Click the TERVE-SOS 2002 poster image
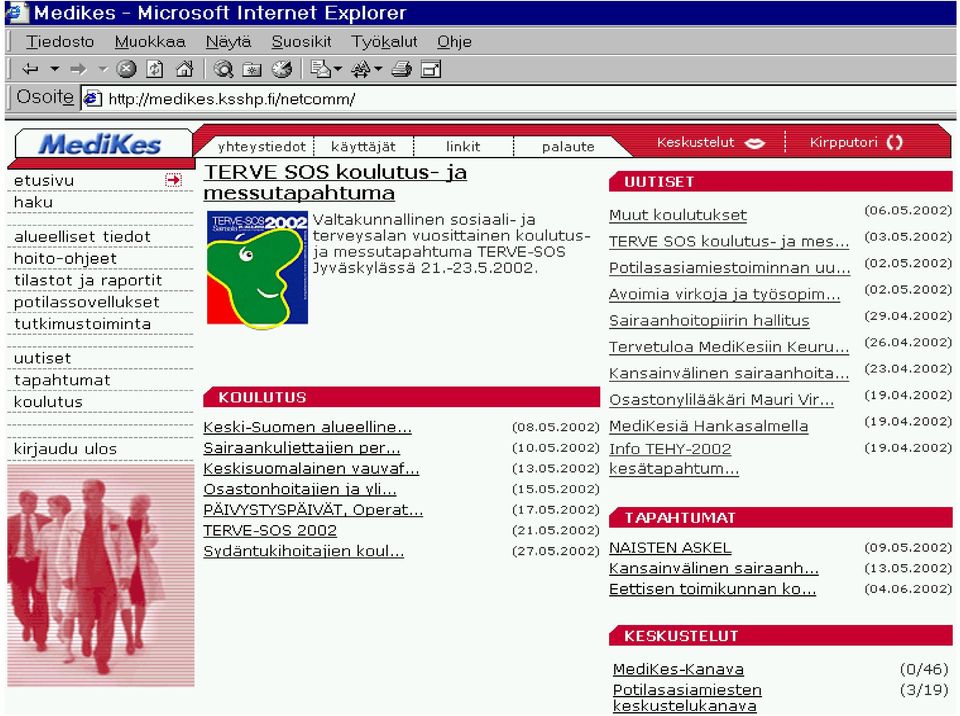This screenshot has height=716, width=960. coord(257,268)
